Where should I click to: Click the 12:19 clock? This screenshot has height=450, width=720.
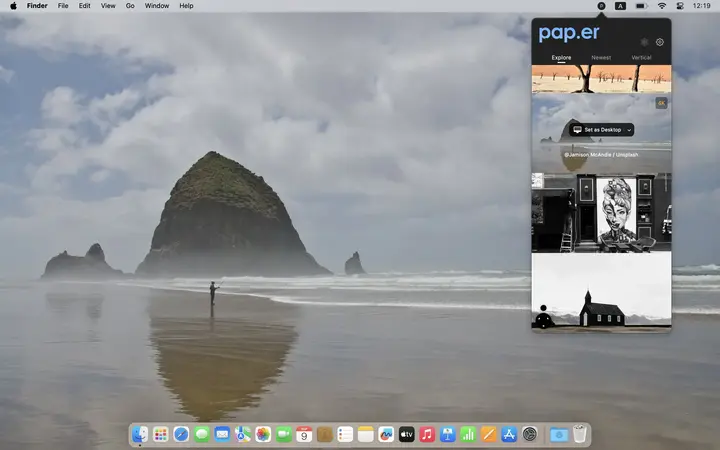click(701, 6)
